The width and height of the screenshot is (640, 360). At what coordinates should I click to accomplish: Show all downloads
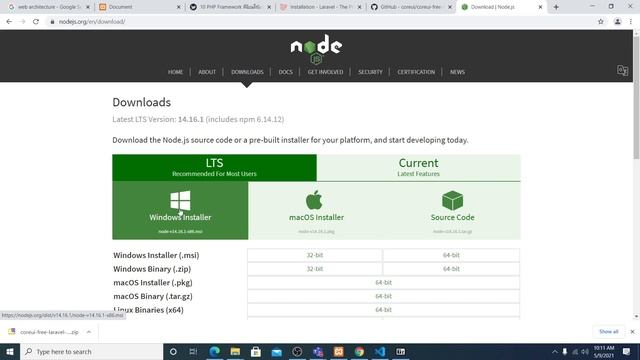pos(609,332)
